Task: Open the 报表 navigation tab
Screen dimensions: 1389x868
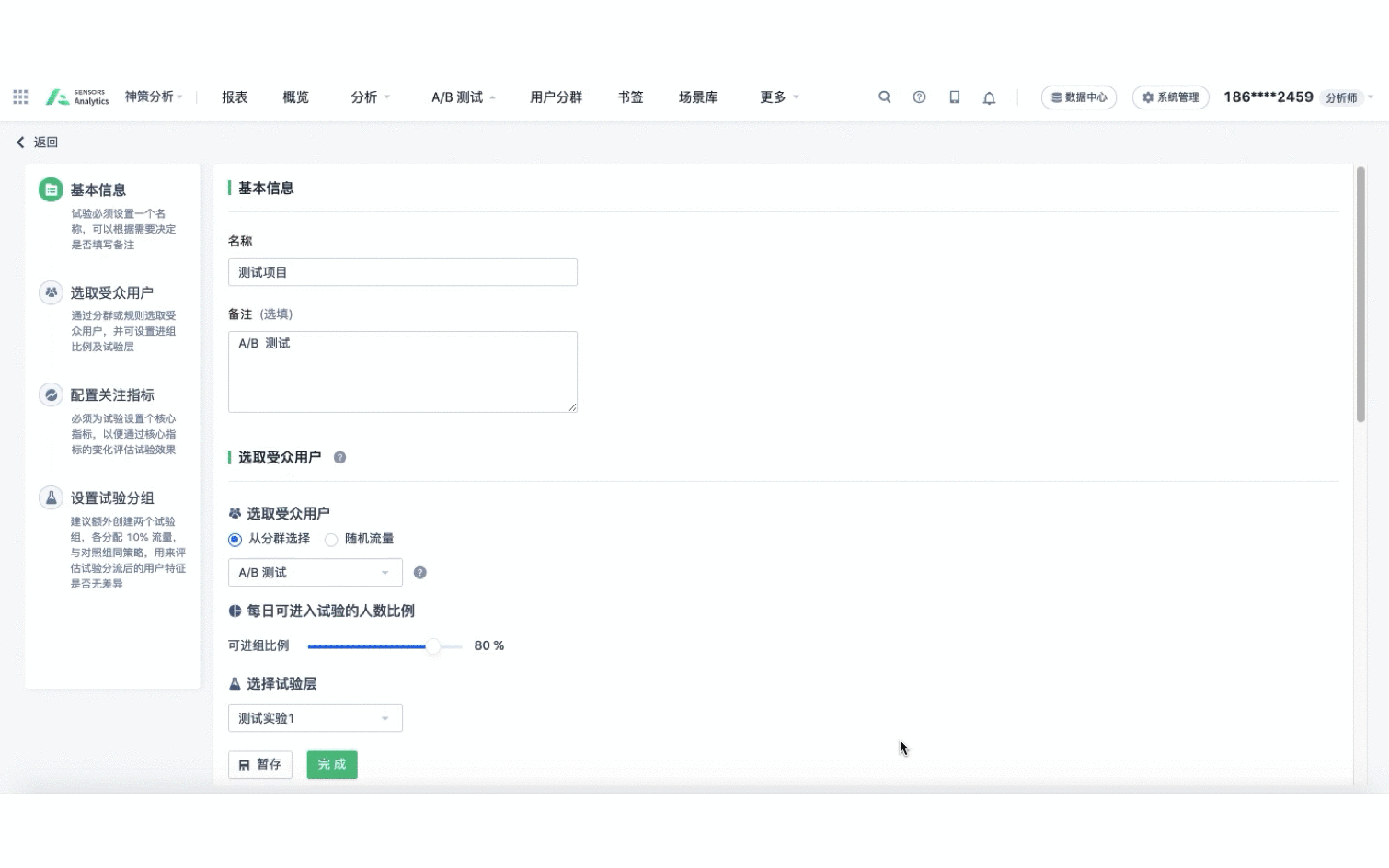Action: click(235, 97)
